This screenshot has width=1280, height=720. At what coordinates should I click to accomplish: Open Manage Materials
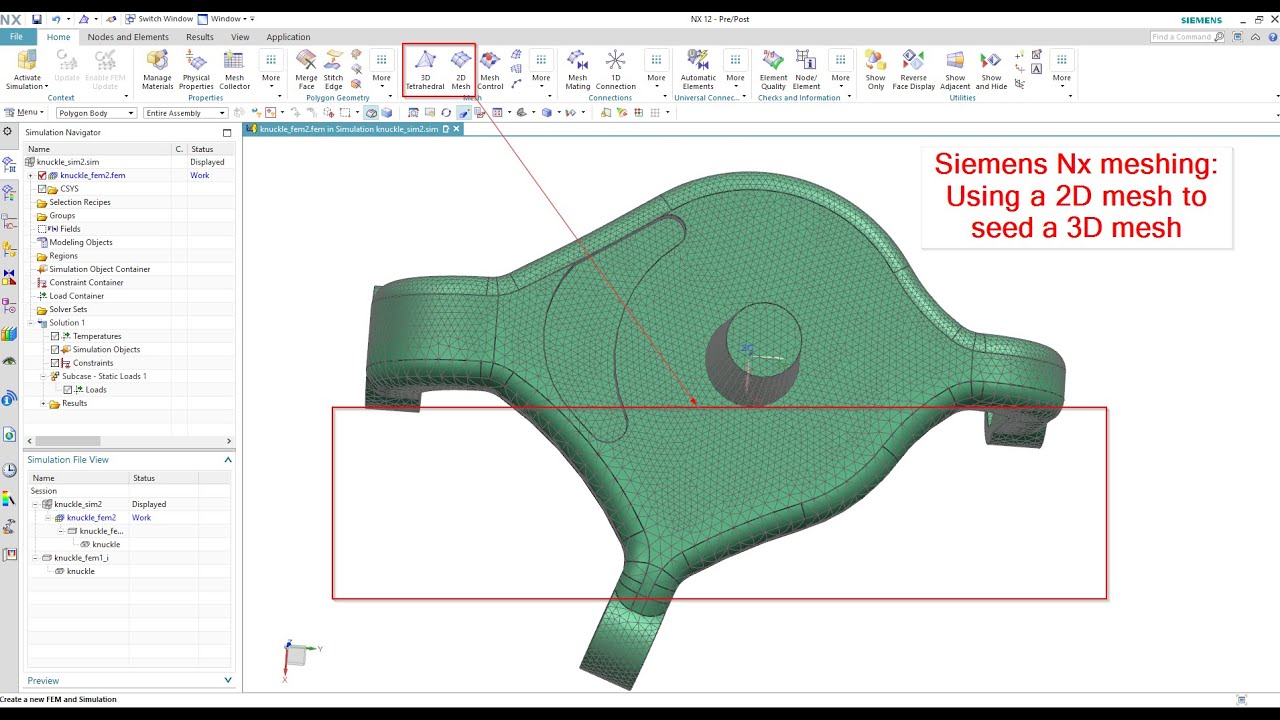[x=158, y=69]
